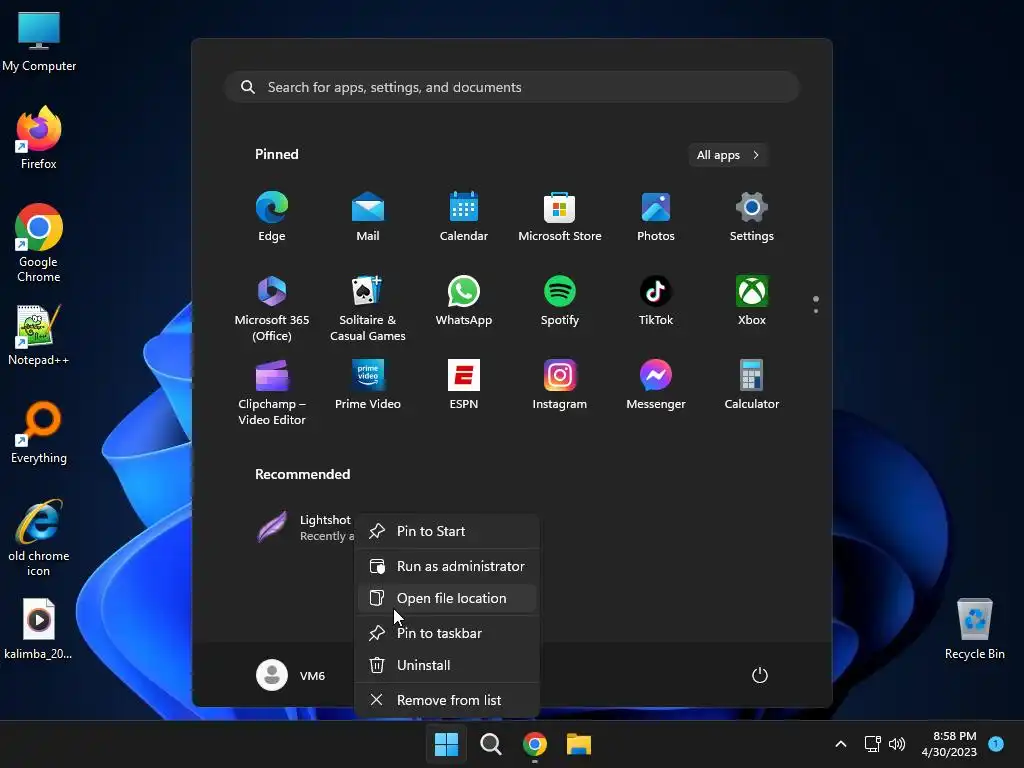Show hidden tray icons chevron
Viewport: 1024px width, 768px height.
click(x=840, y=744)
